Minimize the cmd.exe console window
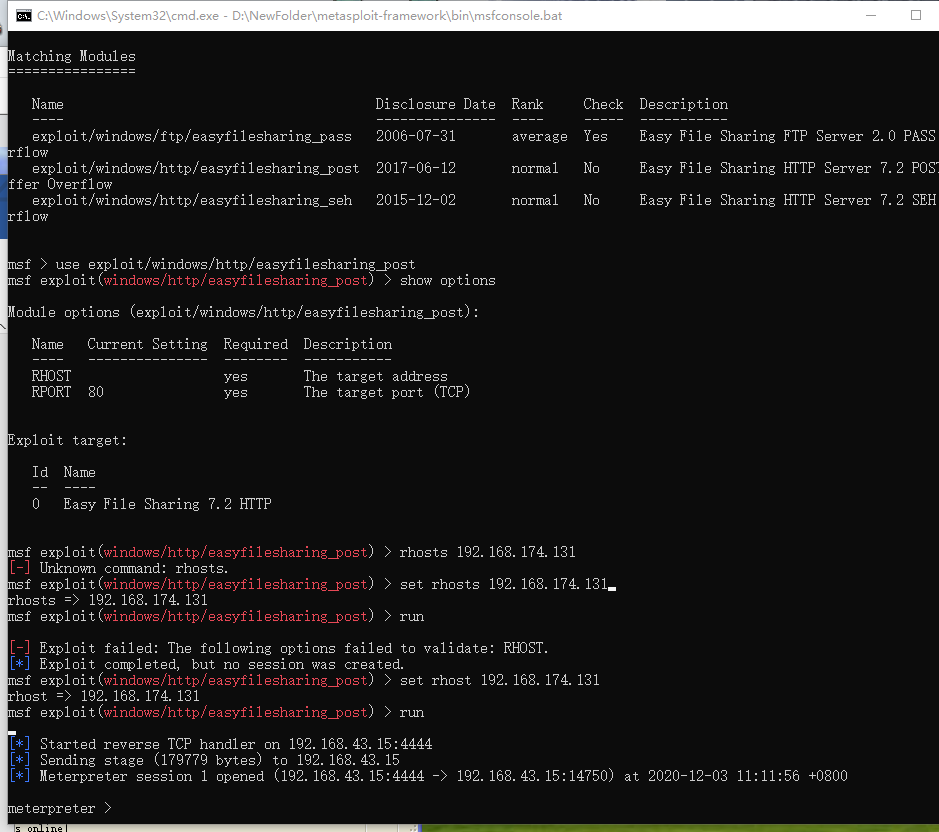Image resolution: width=939 pixels, height=832 pixels. point(871,16)
